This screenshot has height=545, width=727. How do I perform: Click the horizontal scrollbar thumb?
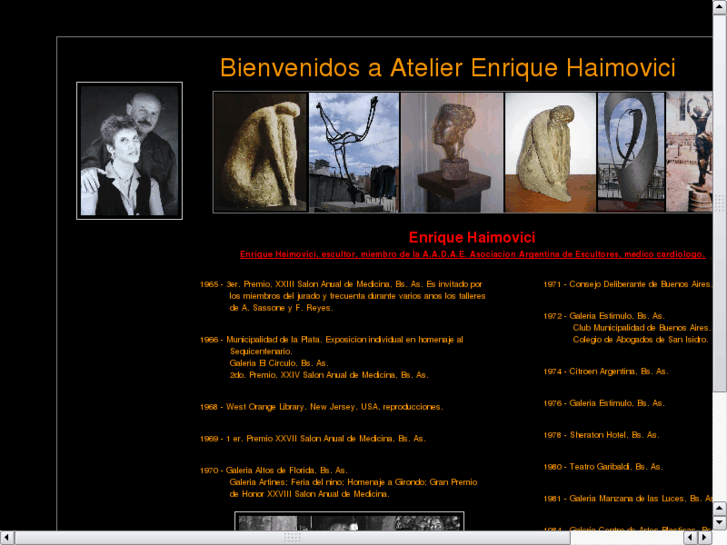click(293, 538)
